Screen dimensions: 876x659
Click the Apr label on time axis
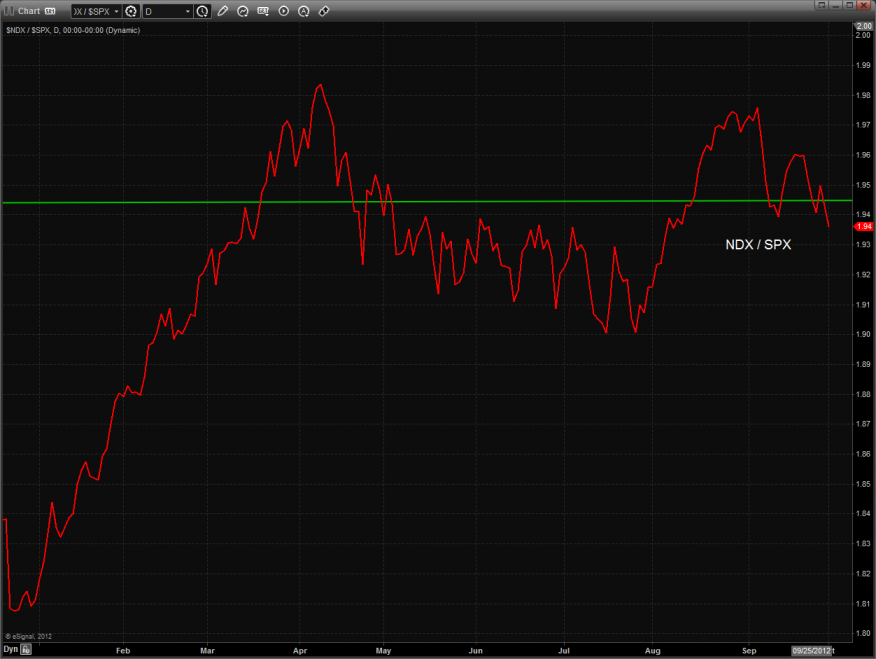click(300, 651)
